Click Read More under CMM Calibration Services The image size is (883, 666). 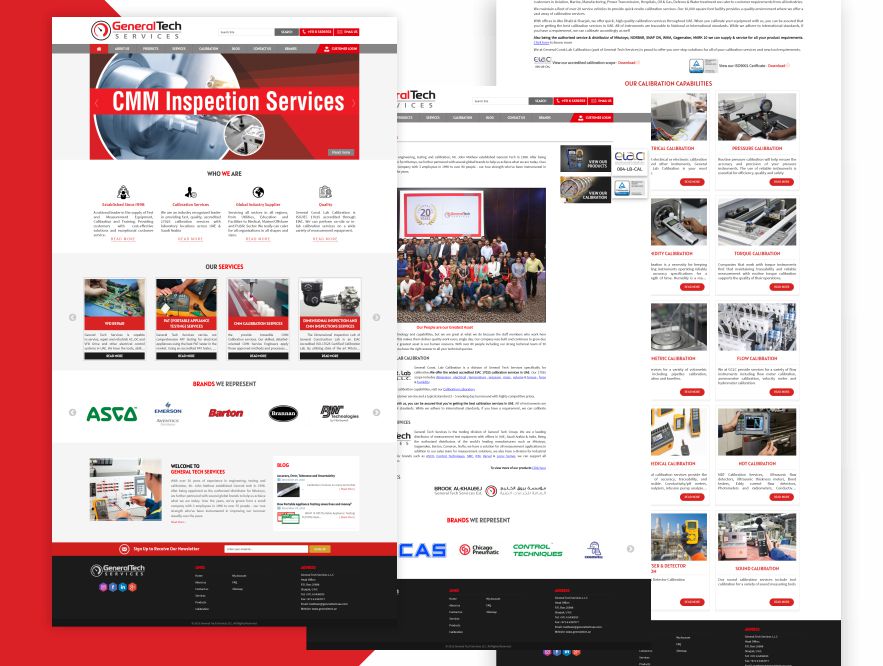pyautogui.click(x=258, y=356)
